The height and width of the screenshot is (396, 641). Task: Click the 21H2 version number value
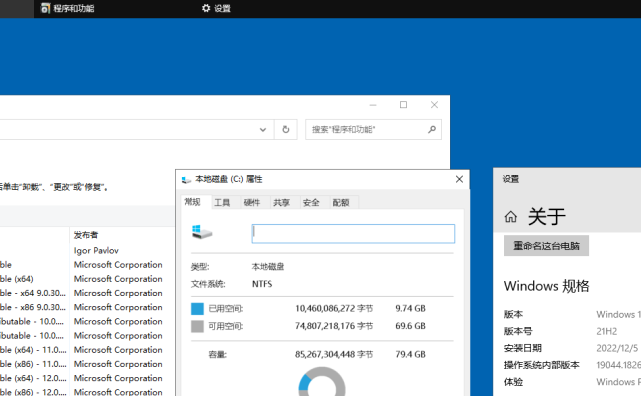(x=607, y=331)
